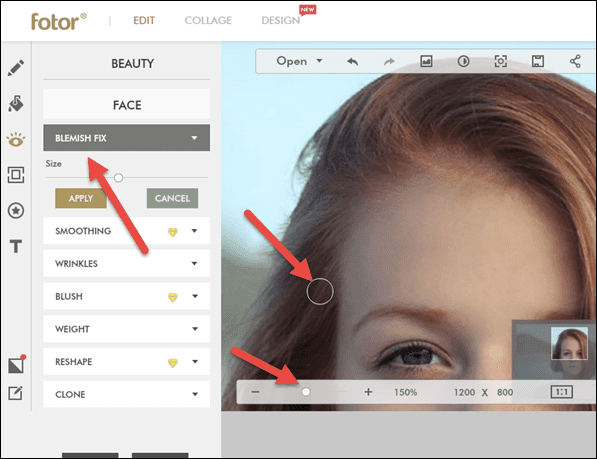
Task: Click the Blemish Fix size slider handle
Action: [x=118, y=178]
